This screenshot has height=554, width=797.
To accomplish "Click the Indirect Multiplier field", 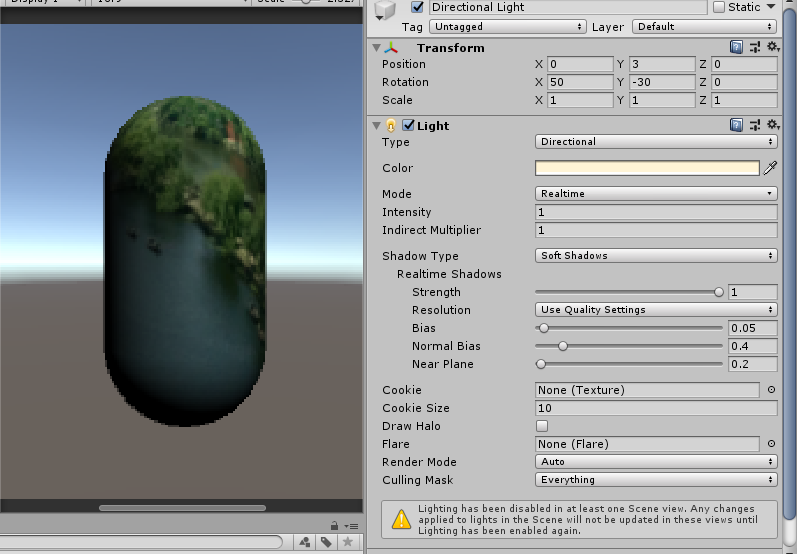I will click(656, 230).
